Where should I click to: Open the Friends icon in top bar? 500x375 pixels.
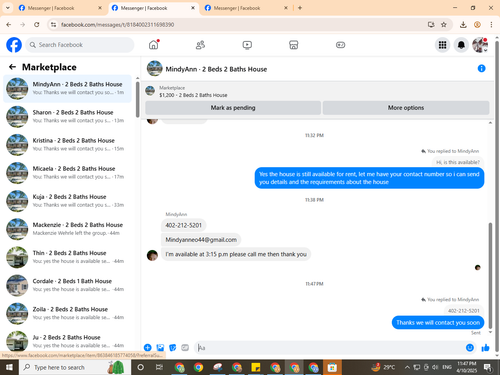200,45
